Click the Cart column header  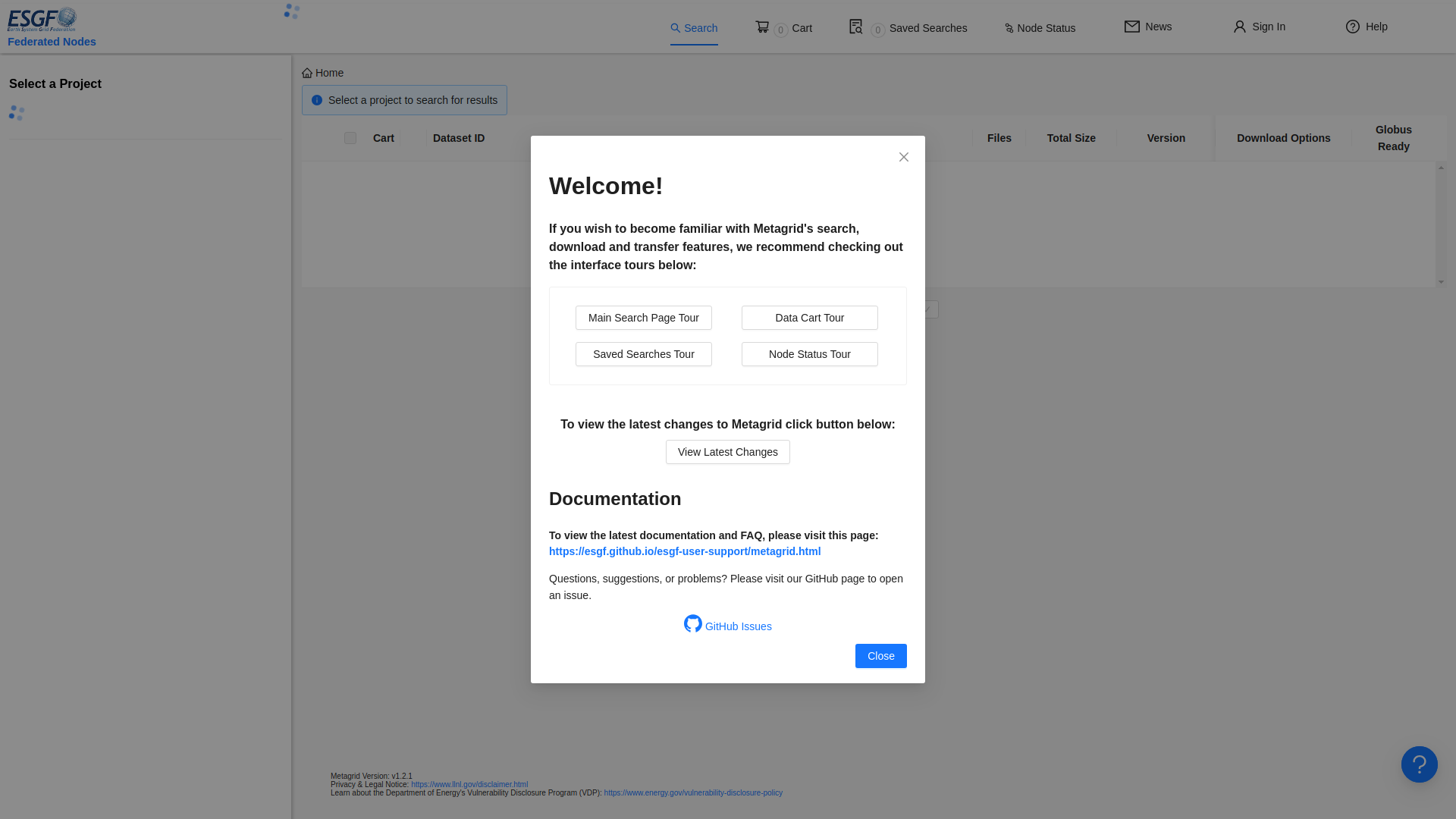(384, 138)
